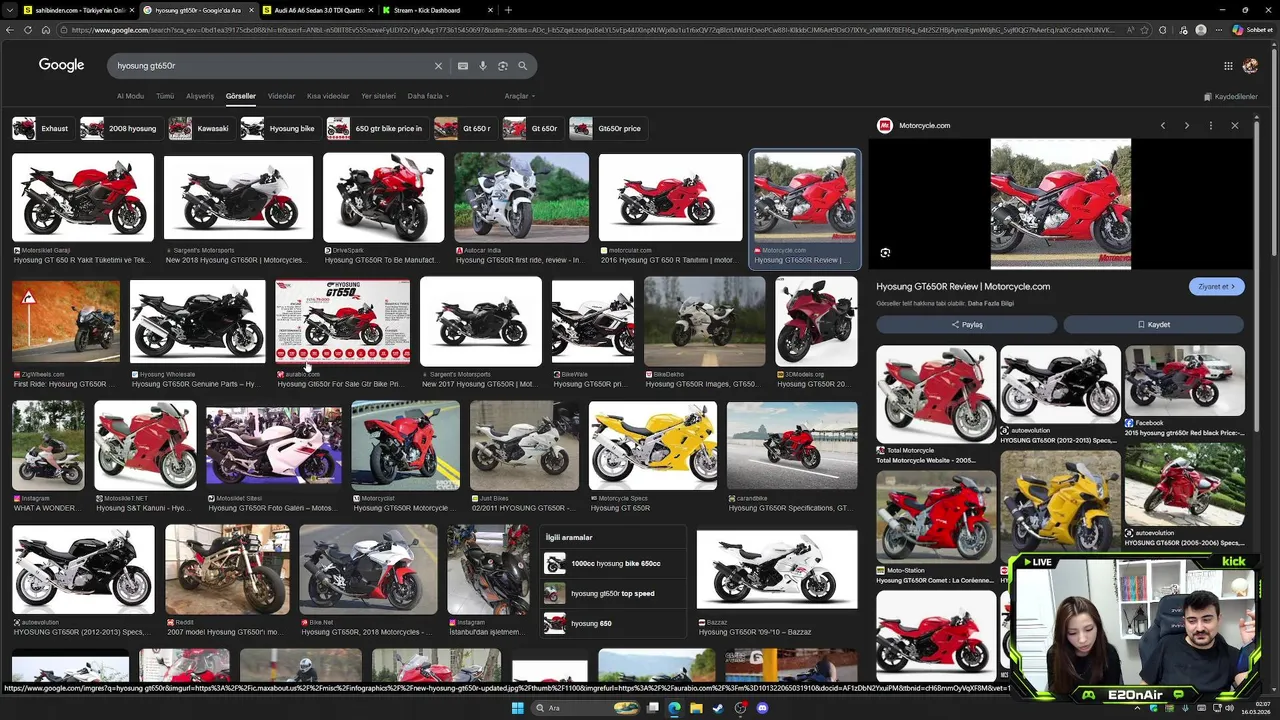Start a voice search with the microphone icon
This screenshot has height=720, width=1280.
(483, 66)
